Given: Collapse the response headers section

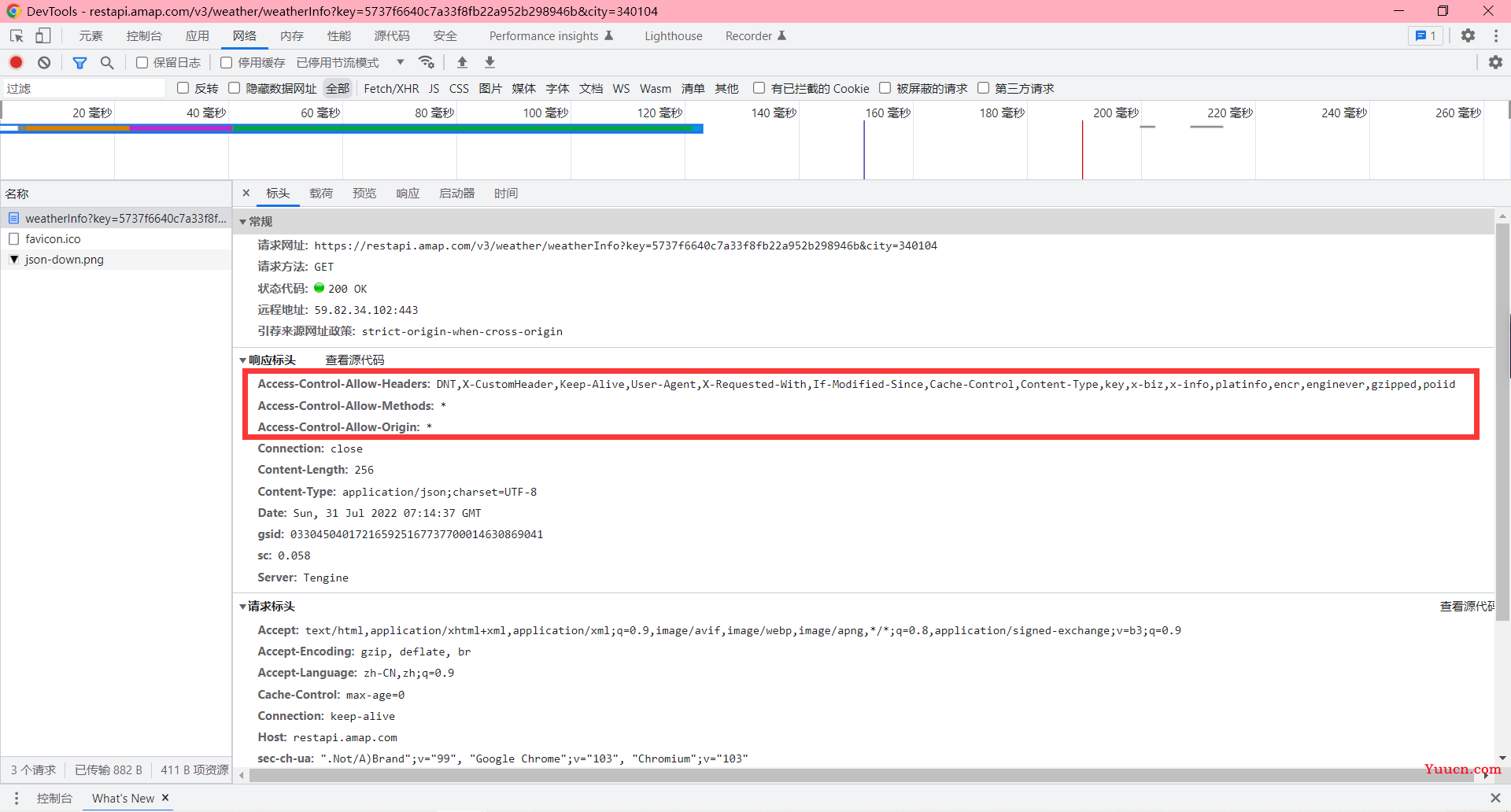Looking at the screenshot, I should click(x=243, y=360).
